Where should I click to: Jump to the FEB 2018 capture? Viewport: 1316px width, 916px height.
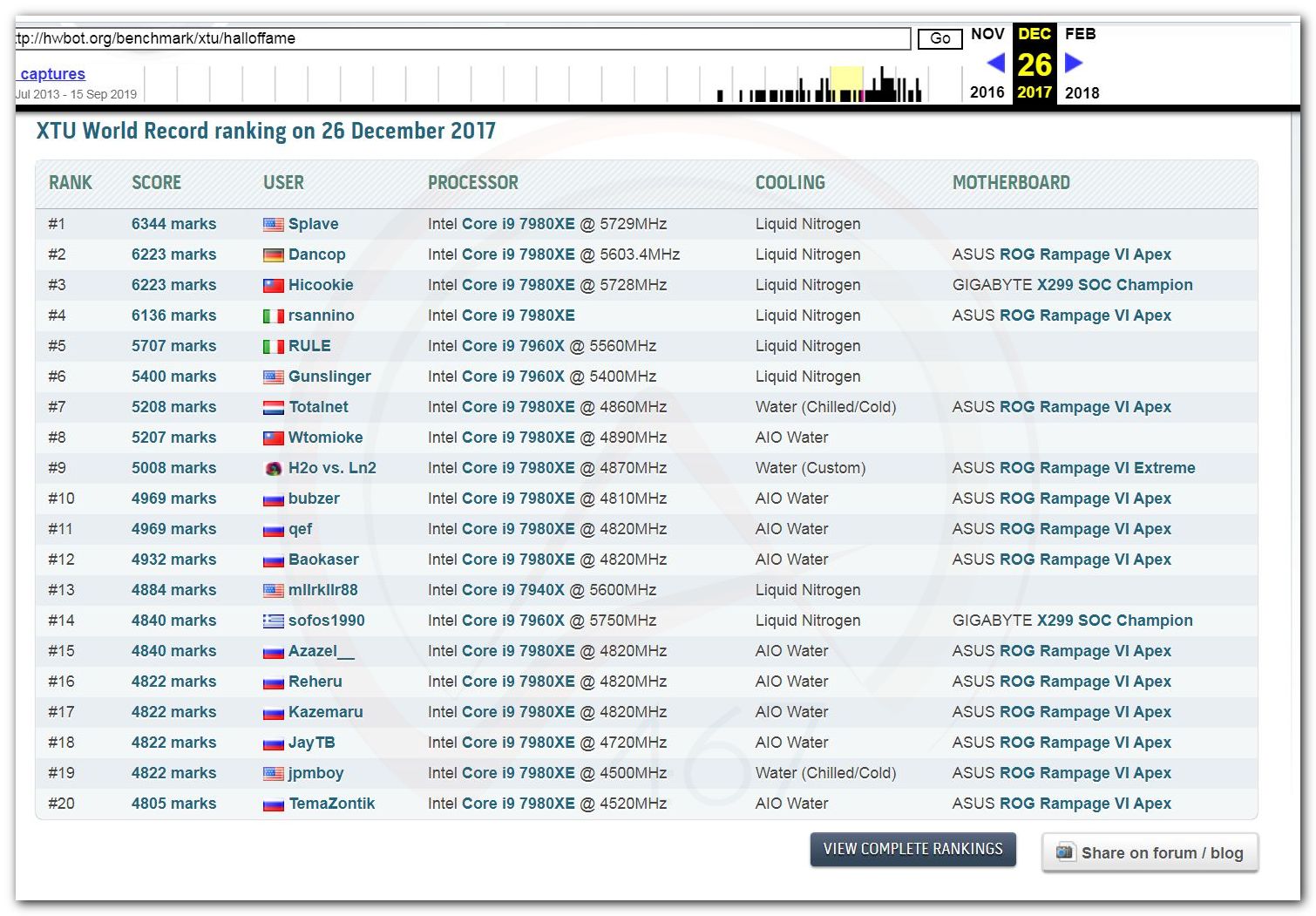[x=1081, y=34]
